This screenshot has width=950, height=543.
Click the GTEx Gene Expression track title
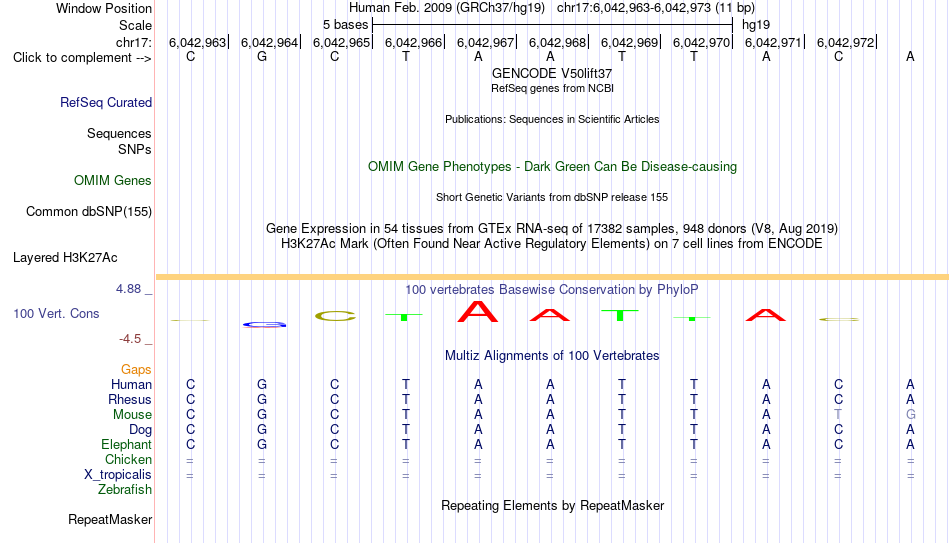point(552,228)
